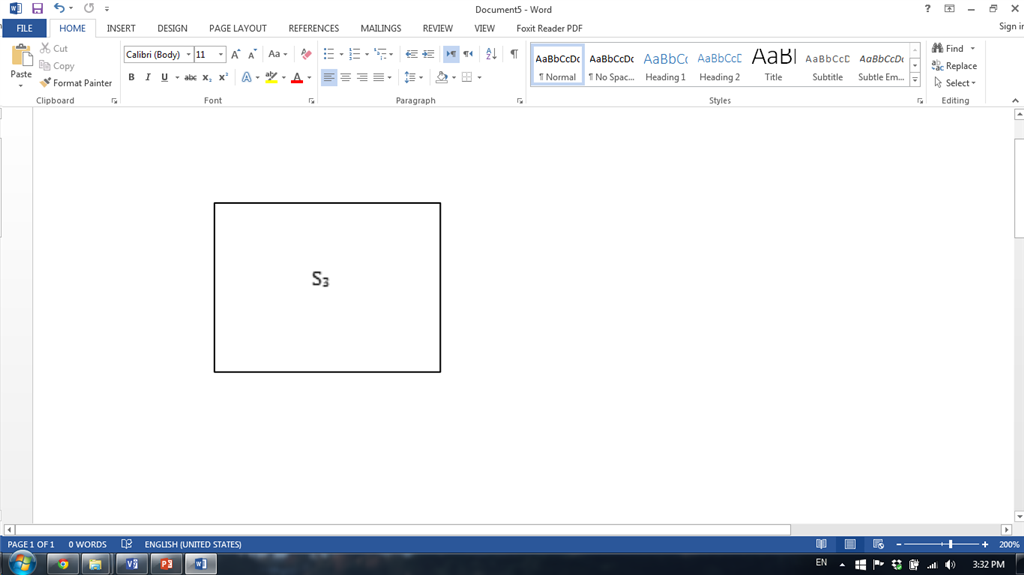Expand the Styles gallery more button
This screenshot has height=575, width=1024.
point(915,80)
